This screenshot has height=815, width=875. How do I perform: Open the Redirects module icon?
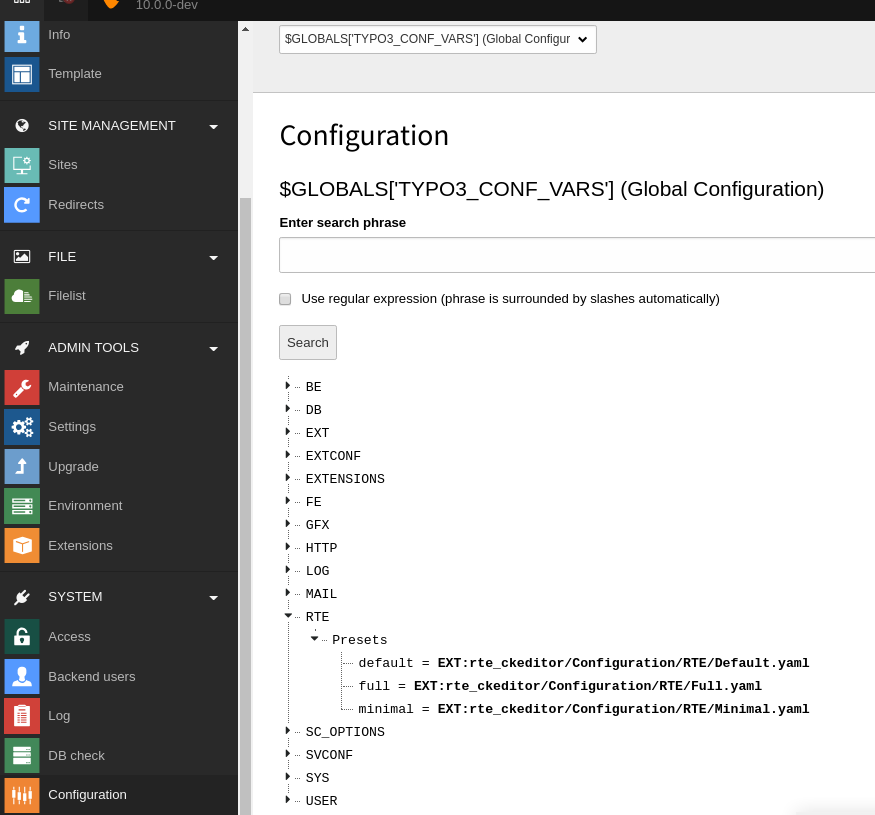[x=22, y=205]
